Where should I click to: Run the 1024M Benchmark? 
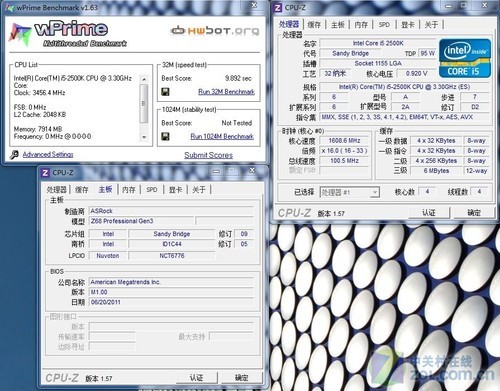222,136
